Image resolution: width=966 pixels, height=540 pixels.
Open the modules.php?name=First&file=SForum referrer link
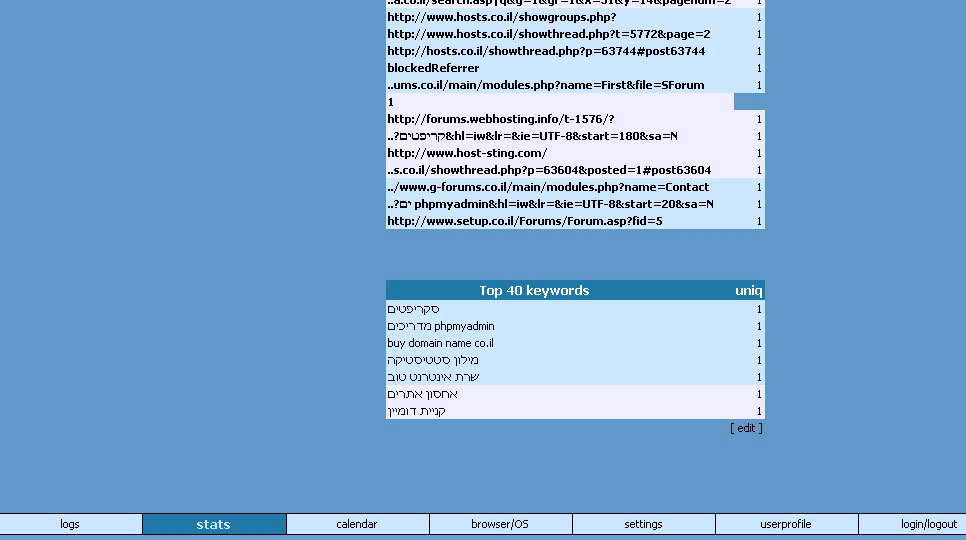point(545,85)
